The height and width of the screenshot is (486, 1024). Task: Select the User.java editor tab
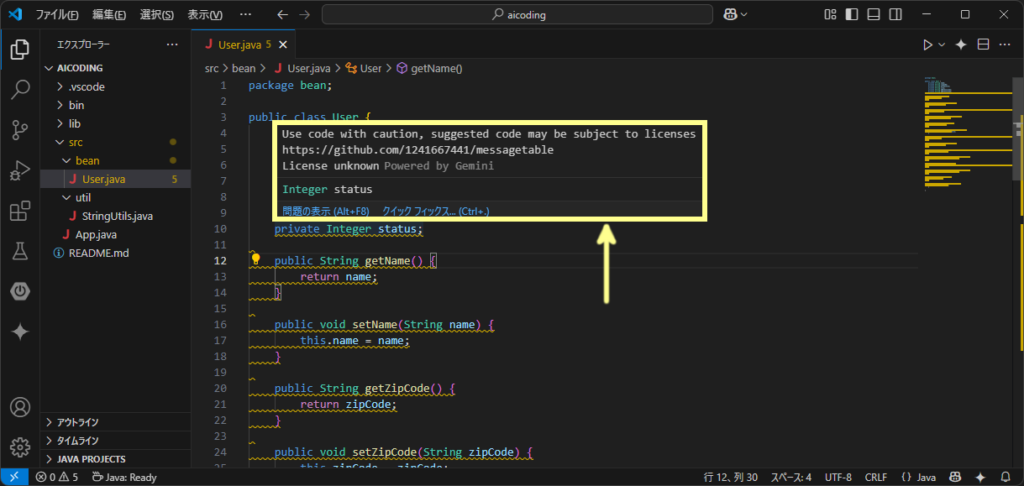click(x=244, y=44)
